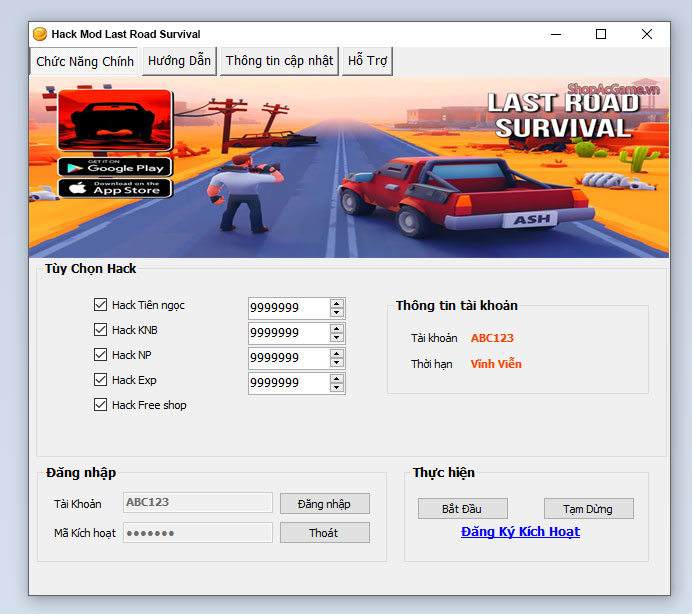
Task: Click the Tạm Dừng button
Action: pos(589,509)
